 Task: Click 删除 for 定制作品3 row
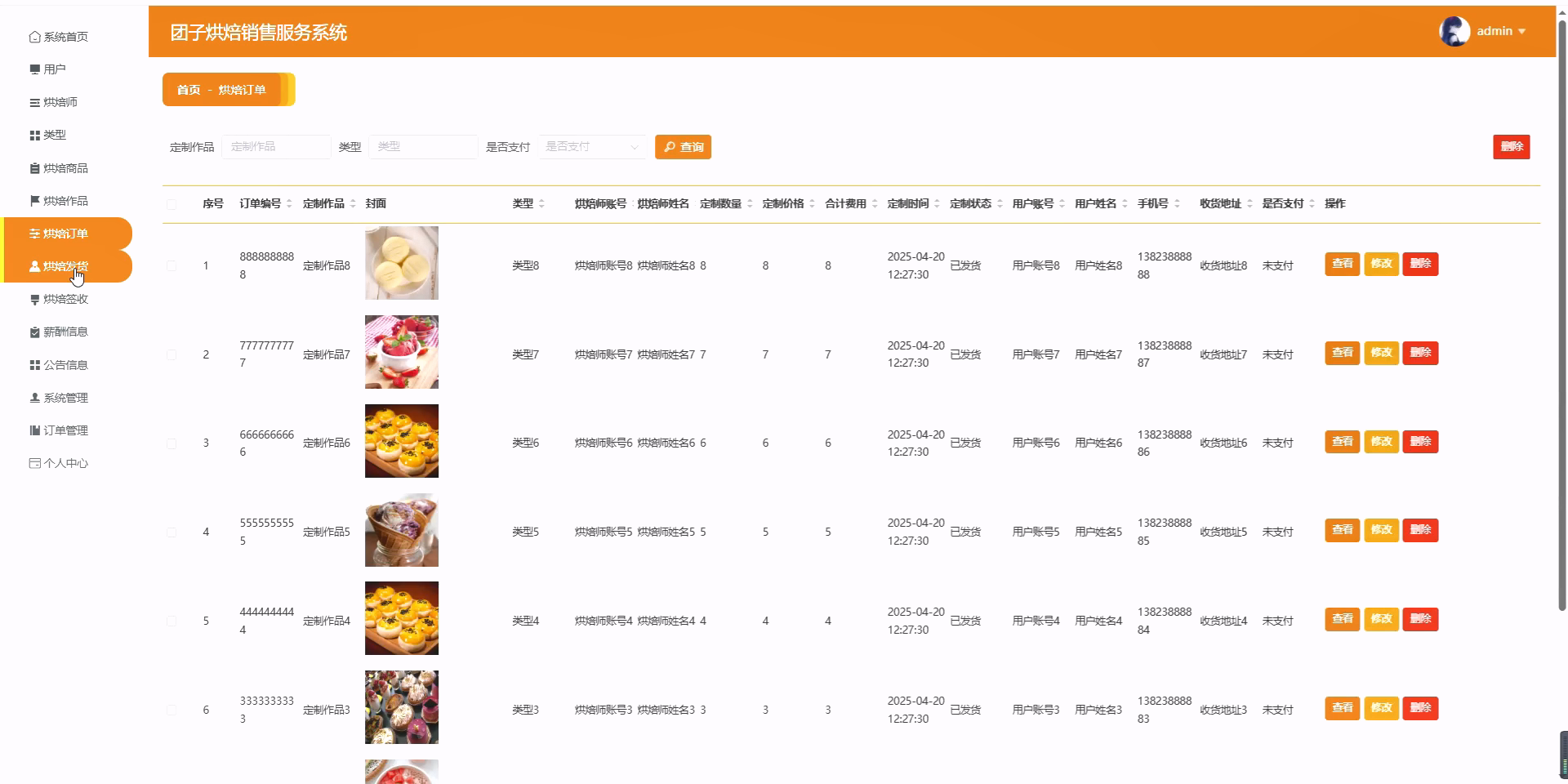[x=1420, y=708]
